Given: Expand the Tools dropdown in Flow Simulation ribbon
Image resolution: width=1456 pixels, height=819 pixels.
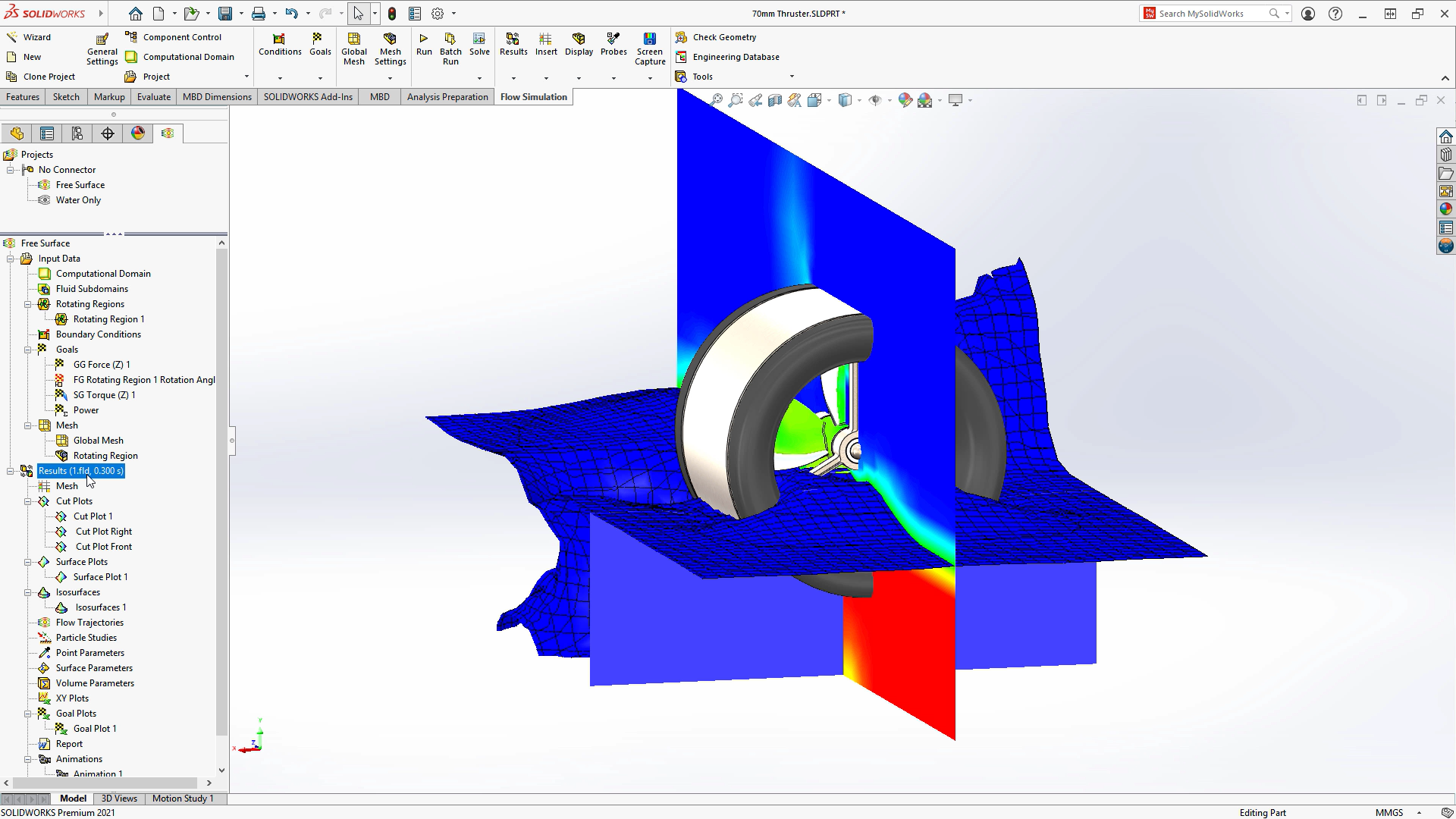Looking at the screenshot, I should pos(792,76).
